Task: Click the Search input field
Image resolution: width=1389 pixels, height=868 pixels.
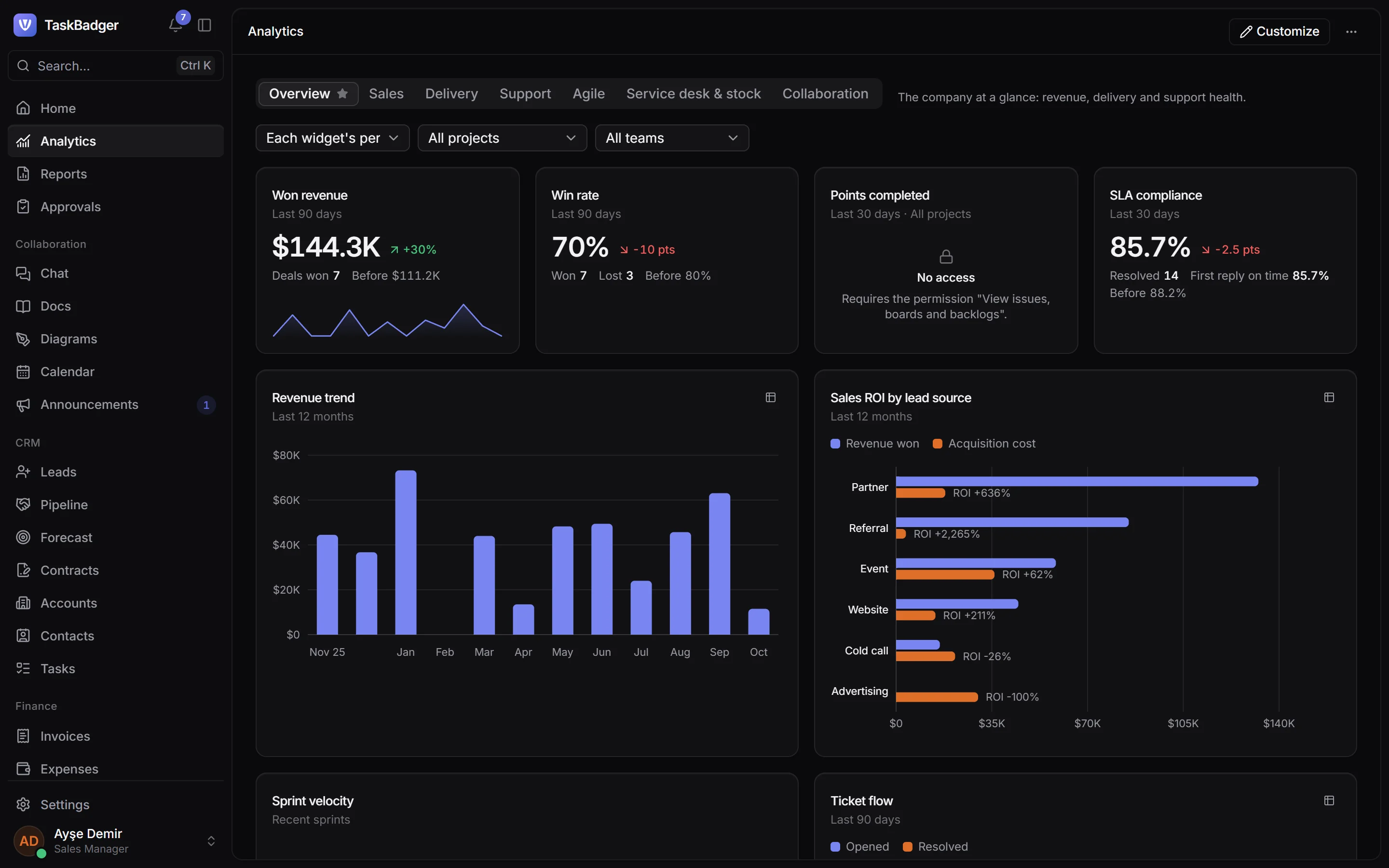Action: click(x=116, y=66)
